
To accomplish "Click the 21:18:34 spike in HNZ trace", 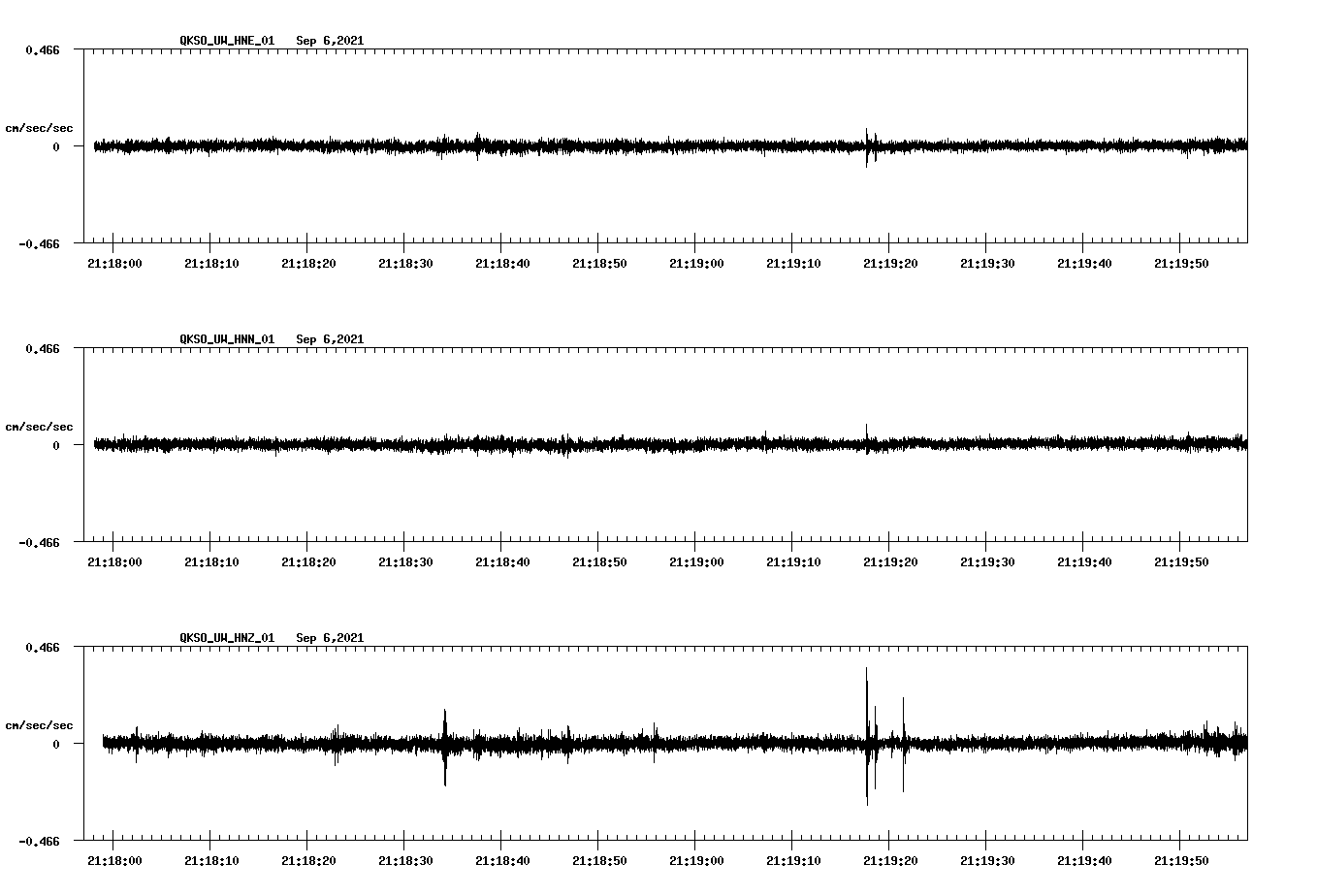I will click(x=445, y=747).
